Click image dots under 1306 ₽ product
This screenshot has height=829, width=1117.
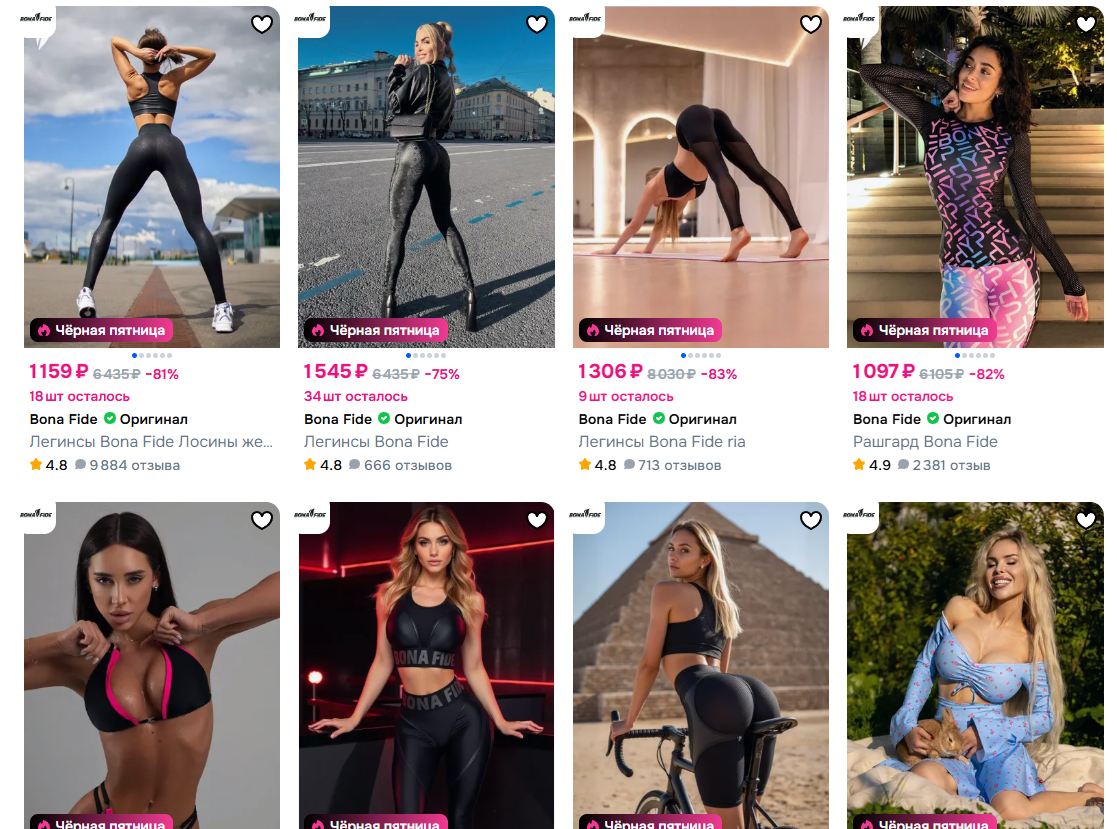tap(701, 355)
